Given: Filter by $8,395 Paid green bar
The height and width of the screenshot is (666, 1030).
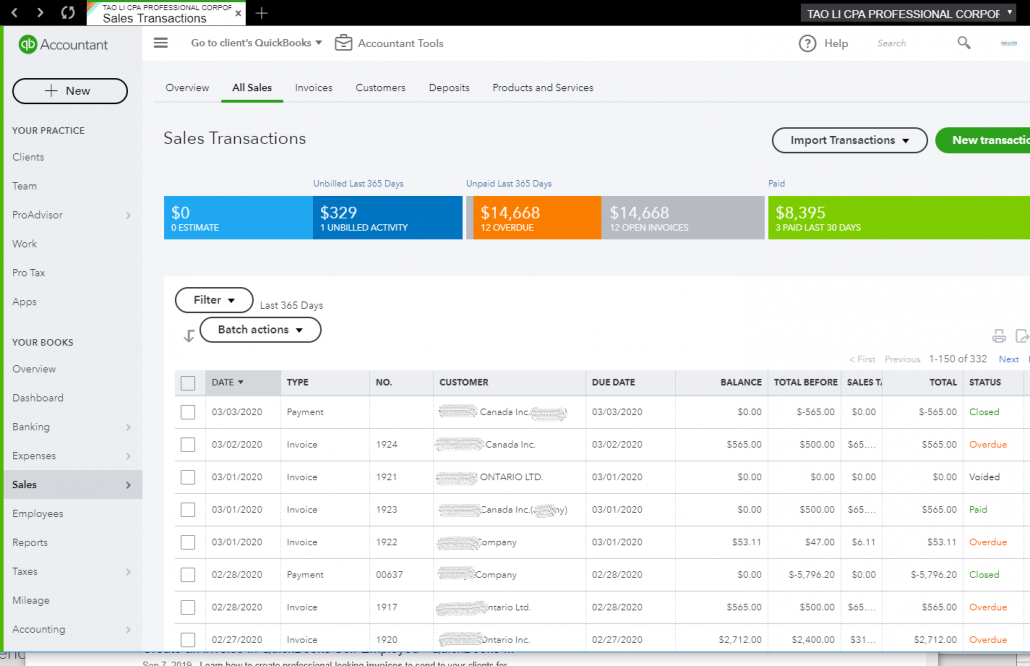Looking at the screenshot, I should [x=899, y=217].
